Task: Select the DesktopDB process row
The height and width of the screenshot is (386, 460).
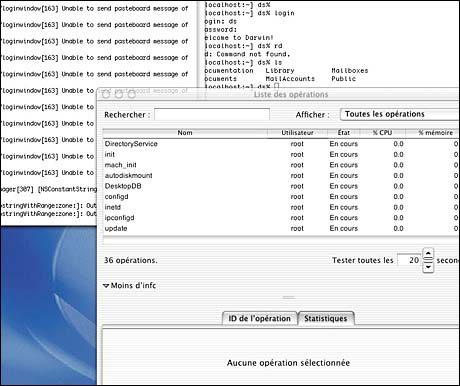Action: pos(281,186)
